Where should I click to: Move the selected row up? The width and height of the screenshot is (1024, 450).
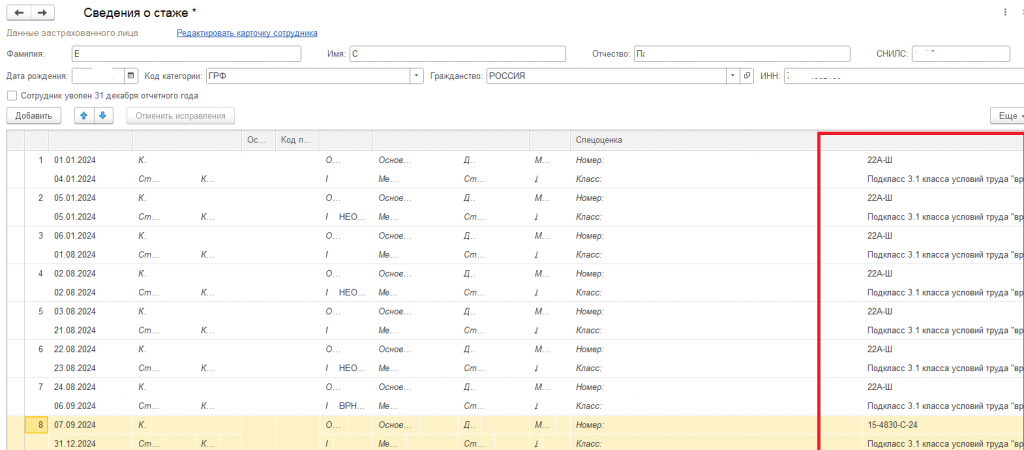point(84,116)
